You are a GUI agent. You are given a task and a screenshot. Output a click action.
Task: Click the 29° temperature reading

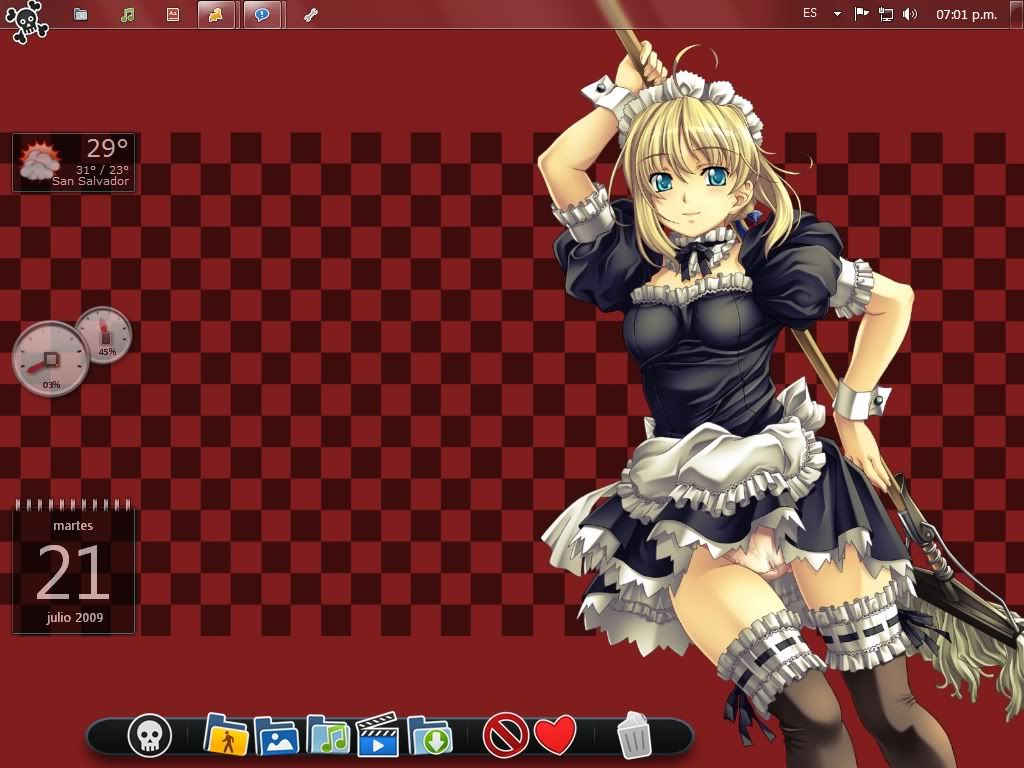108,148
